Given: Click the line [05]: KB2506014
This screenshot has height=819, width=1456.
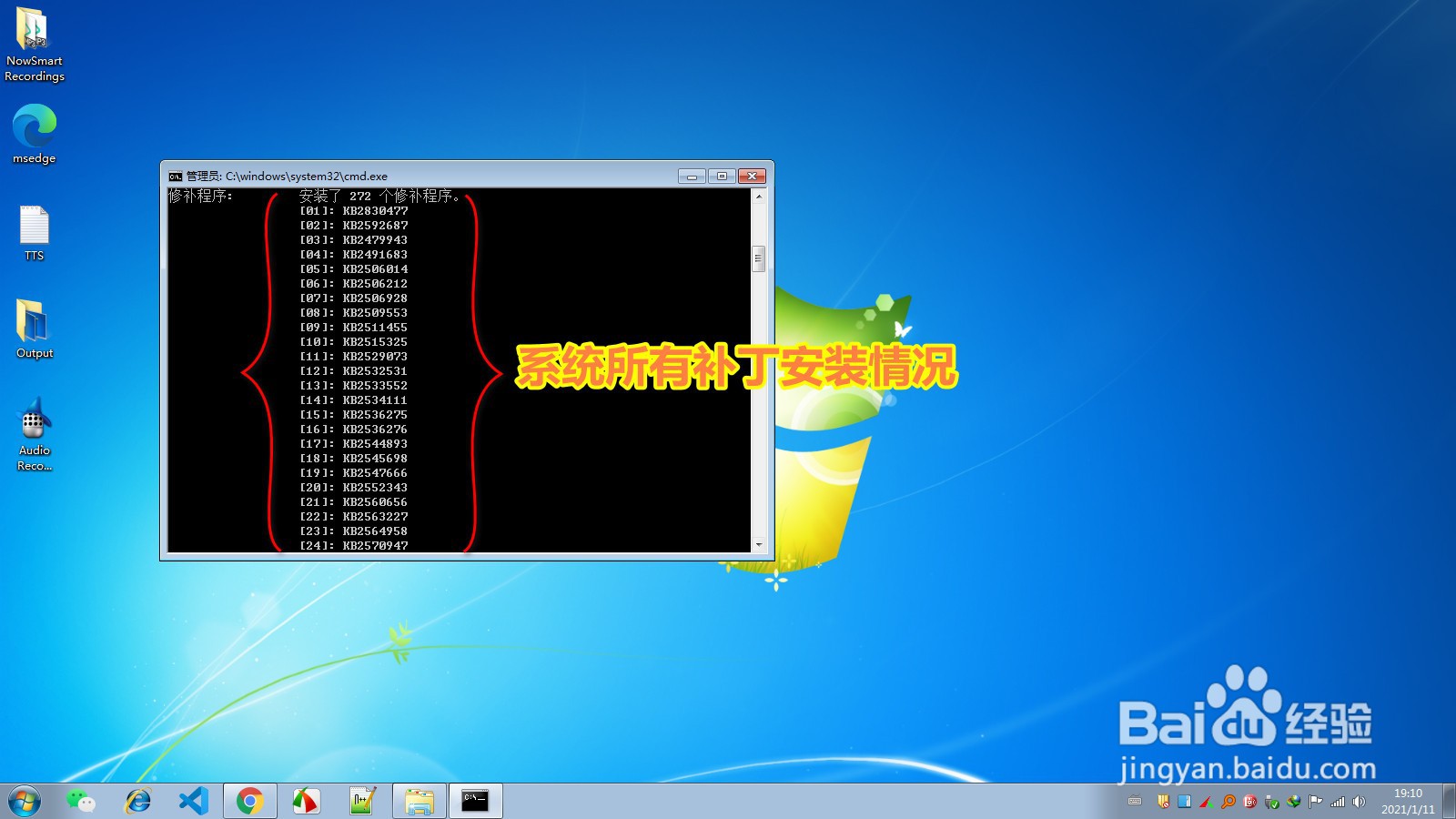Looking at the screenshot, I should tap(354, 269).
